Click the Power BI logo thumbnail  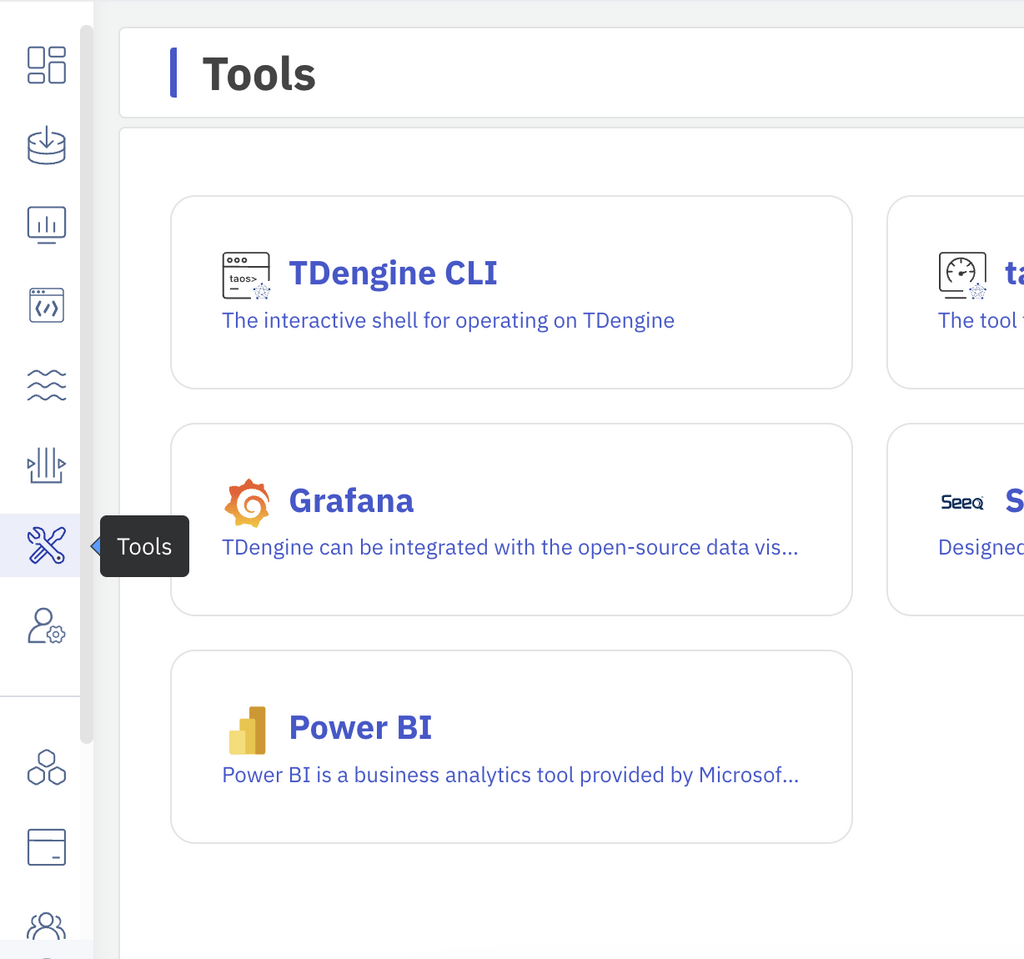click(249, 728)
